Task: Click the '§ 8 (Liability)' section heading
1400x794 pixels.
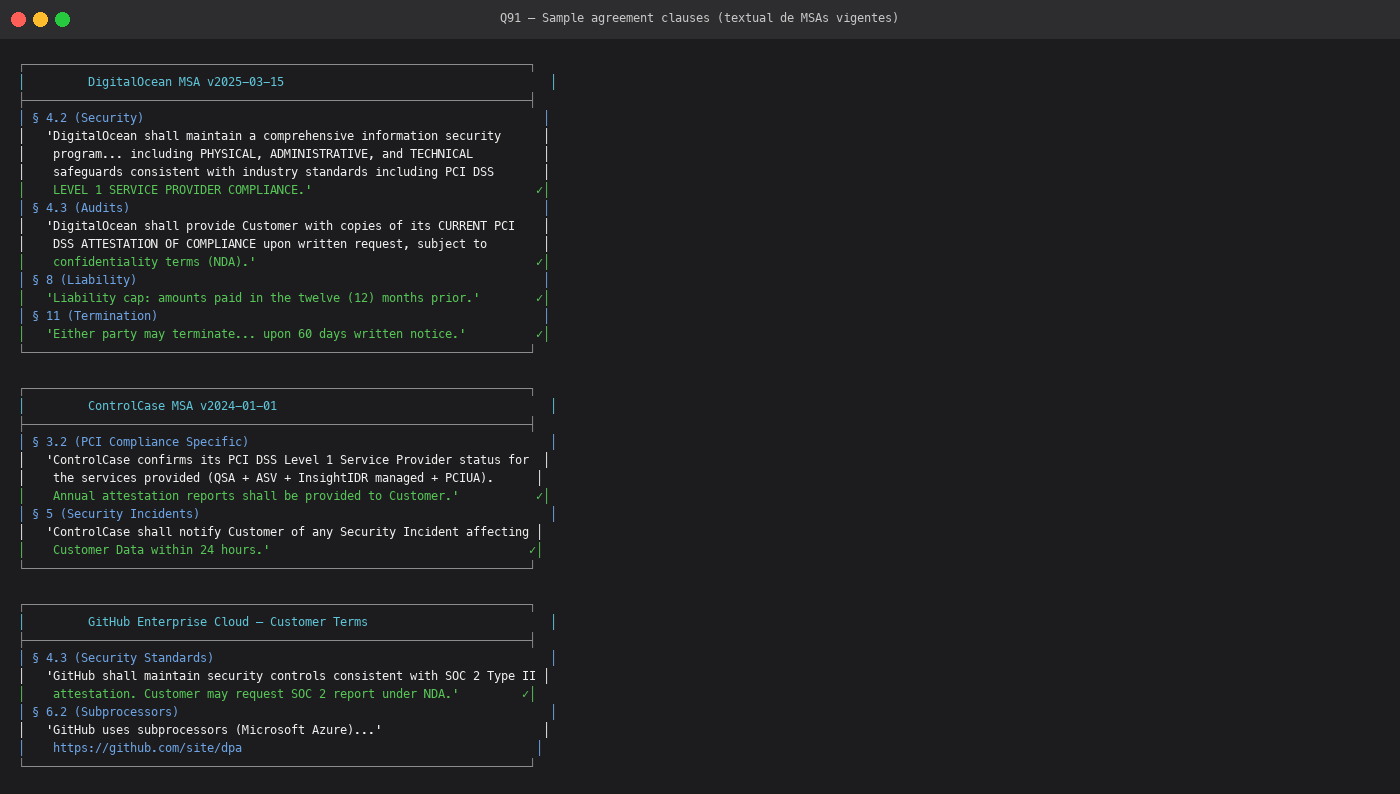Action: tap(84, 280)
